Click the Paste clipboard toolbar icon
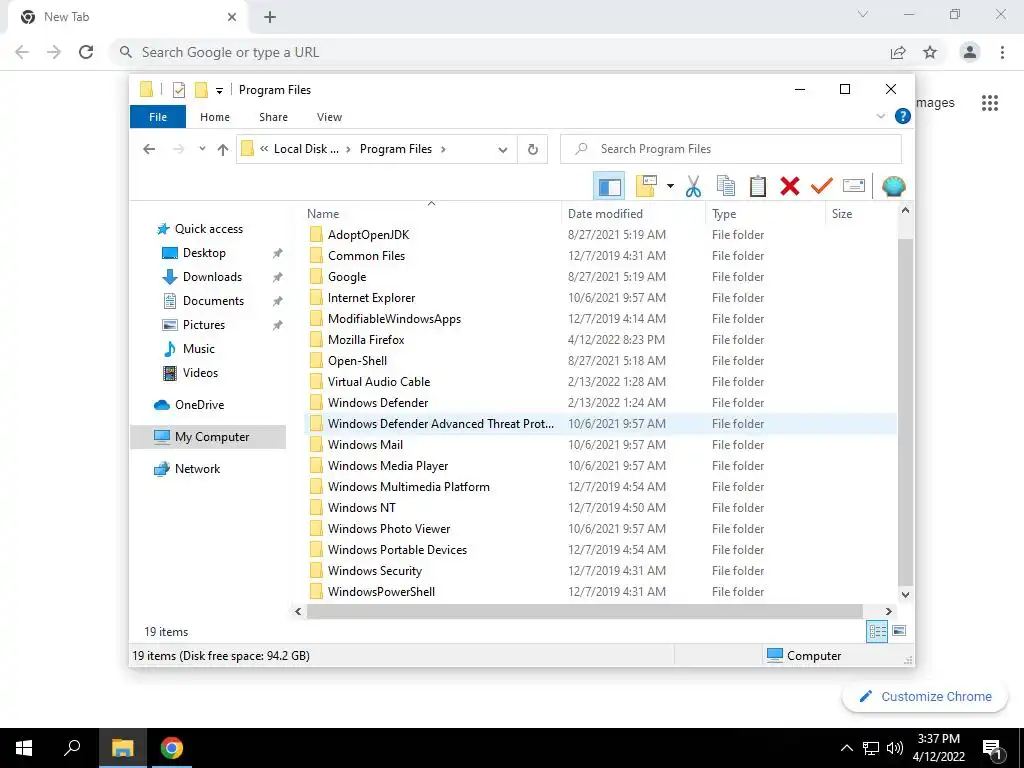This screenshot has height=768, width=1024. 758,186
